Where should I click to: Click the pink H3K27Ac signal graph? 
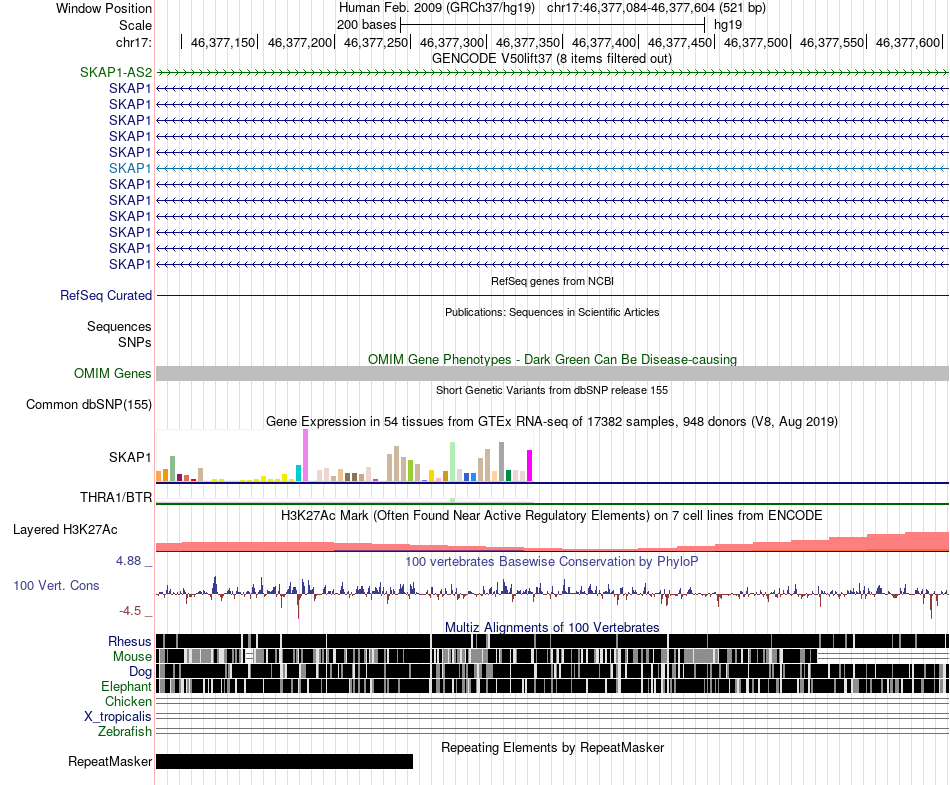(x=552, y=542)
